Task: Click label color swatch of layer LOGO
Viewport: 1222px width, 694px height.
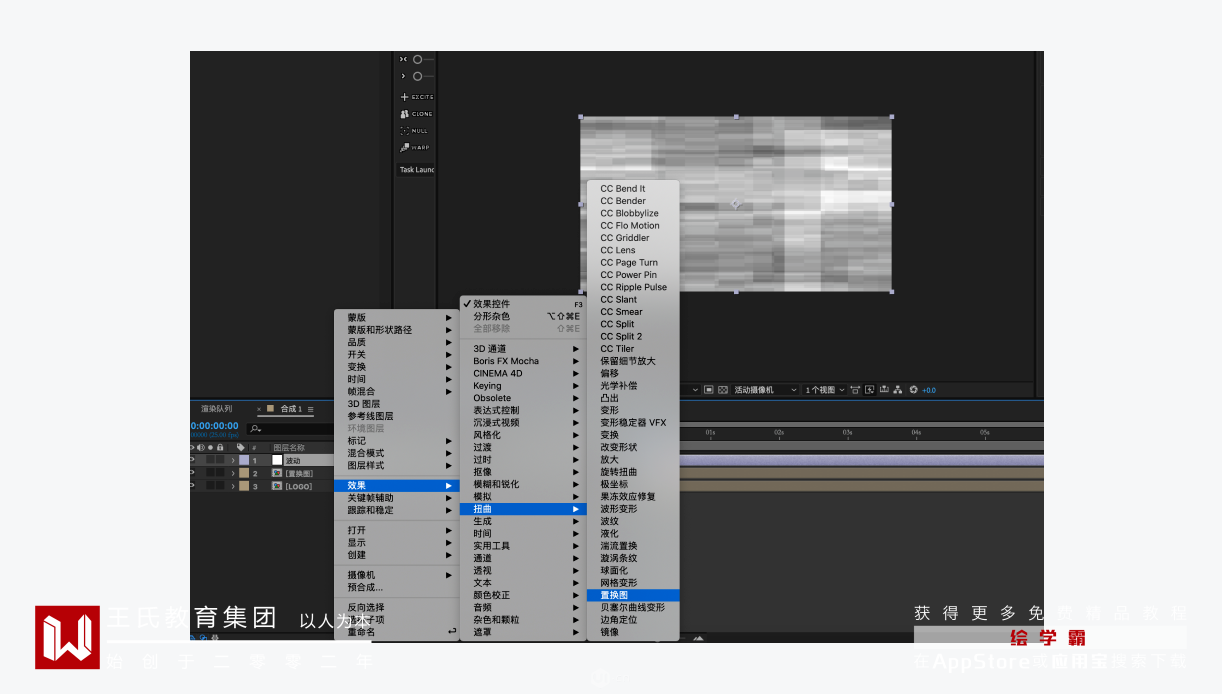Action: click(x=244, y=486)
